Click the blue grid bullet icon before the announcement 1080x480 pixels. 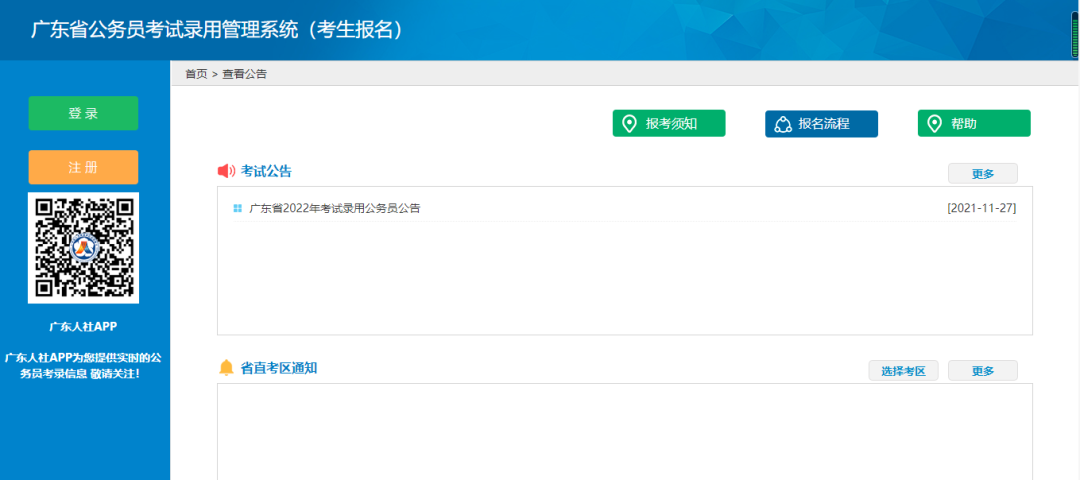[x=238, y=208]
